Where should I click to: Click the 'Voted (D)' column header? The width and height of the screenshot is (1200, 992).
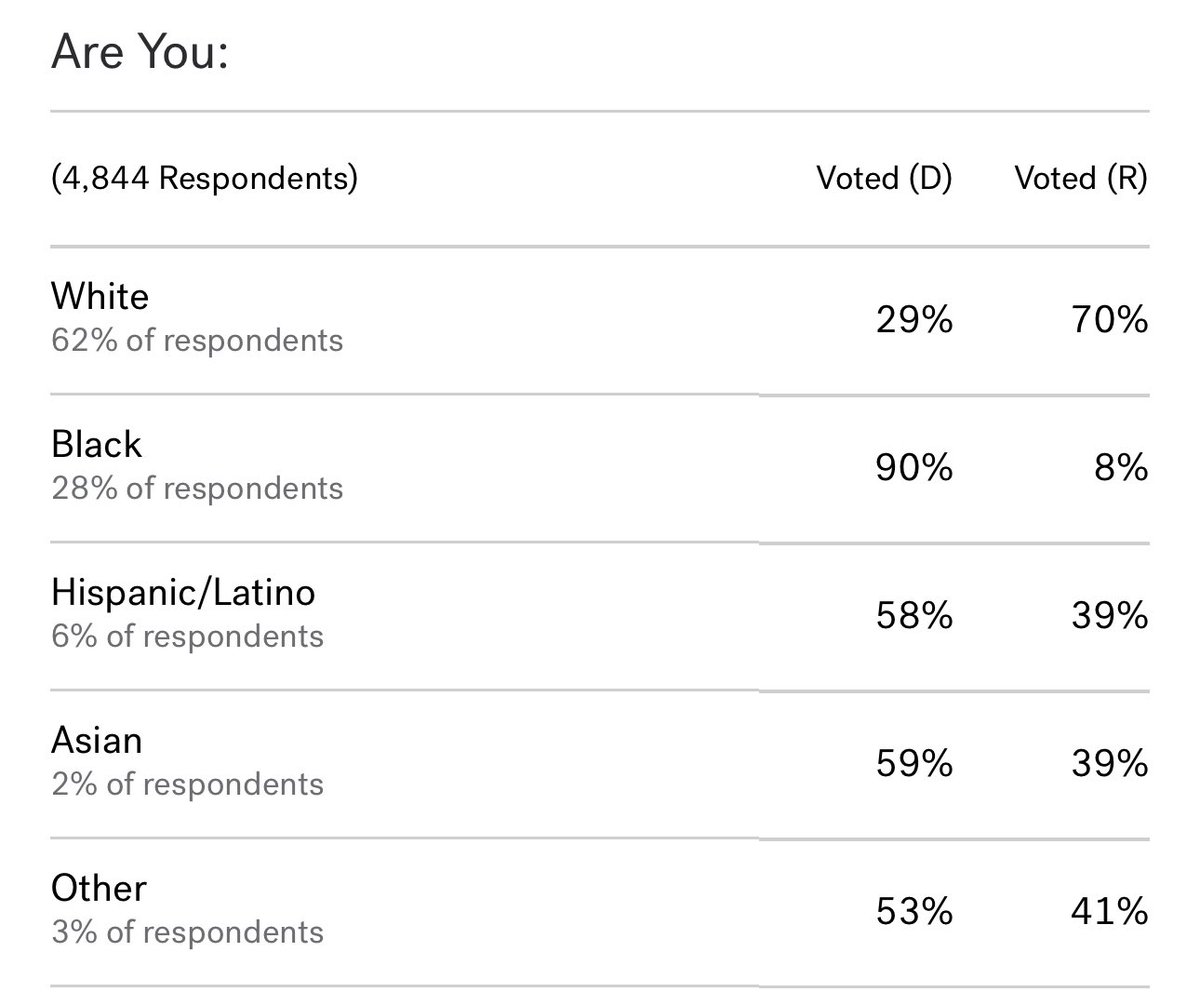pos(884,179)
